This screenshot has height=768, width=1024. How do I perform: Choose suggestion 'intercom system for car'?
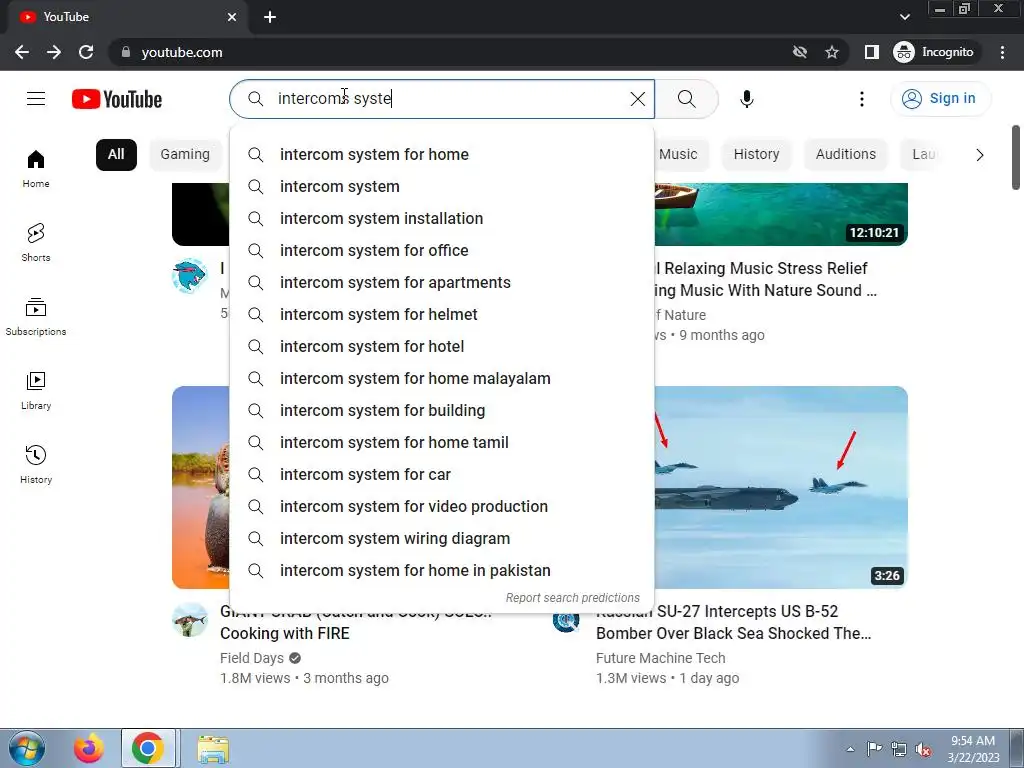[x=441, y=474]
